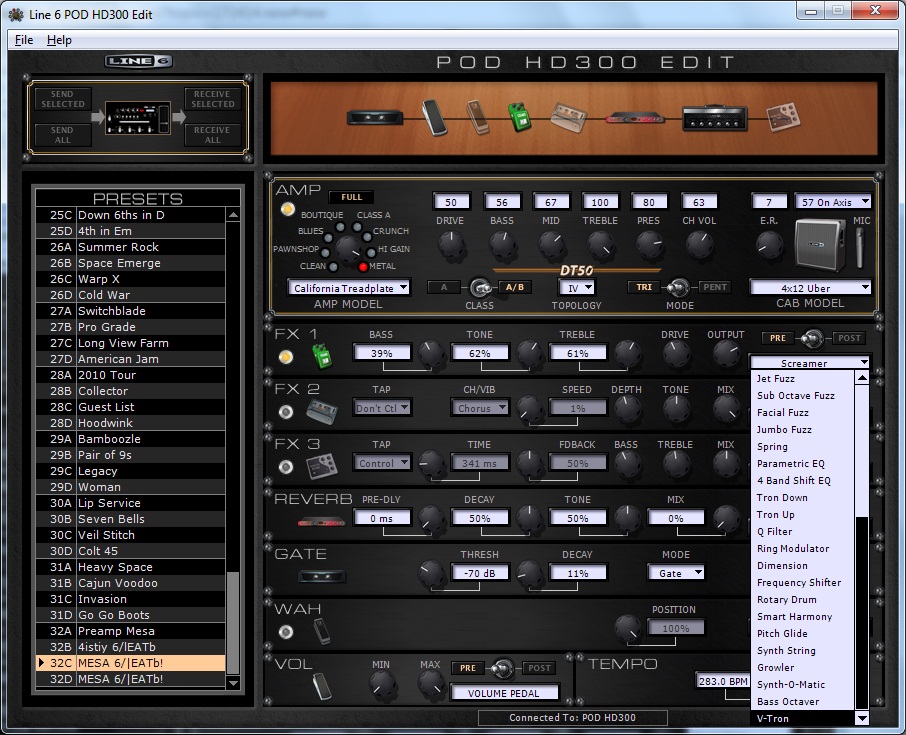The image size is (906, 735).
Task: Open the 4x12 Uber cab model dropdown
Action: (811, 288)
